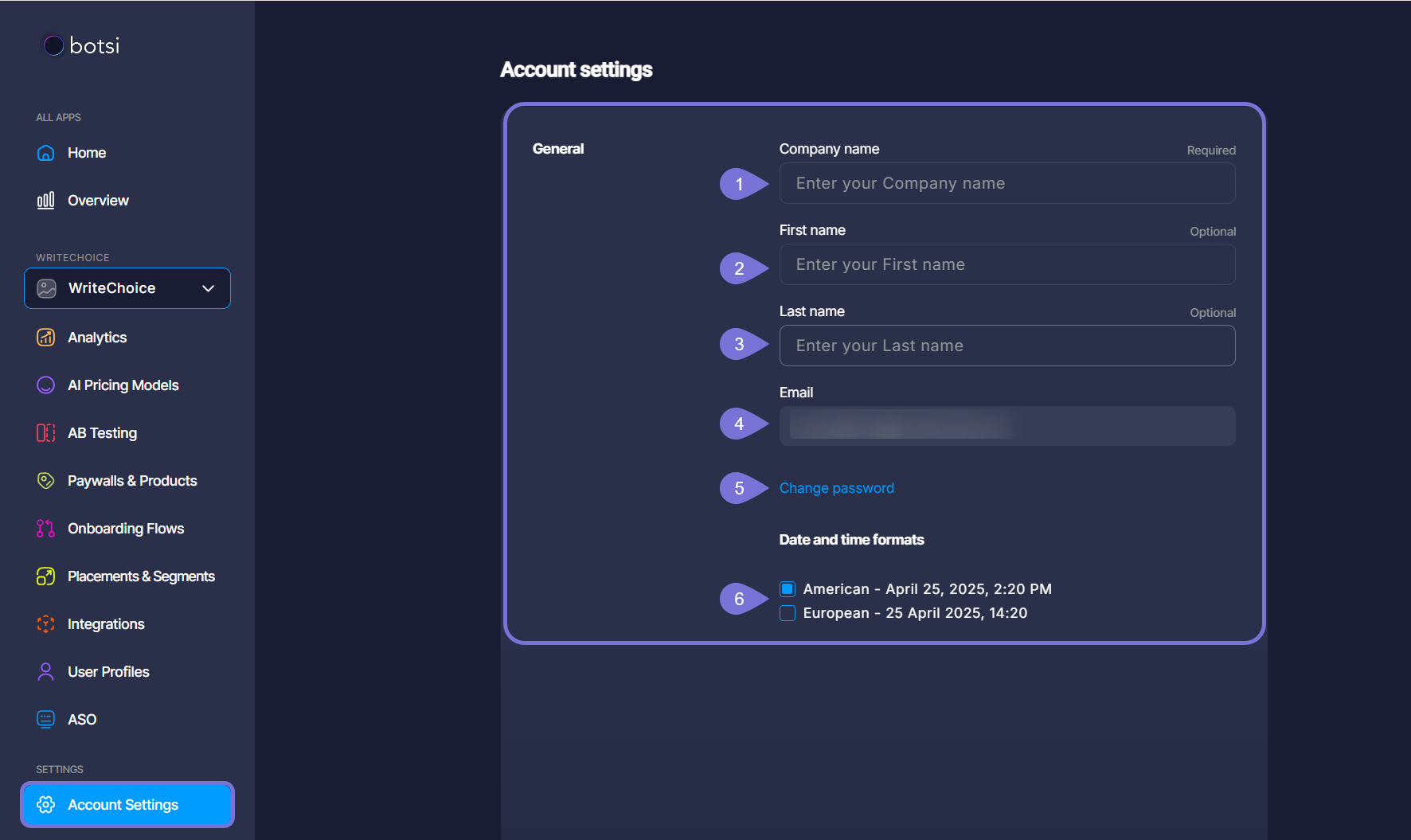Select the American date format checkbox

(788, 589)
